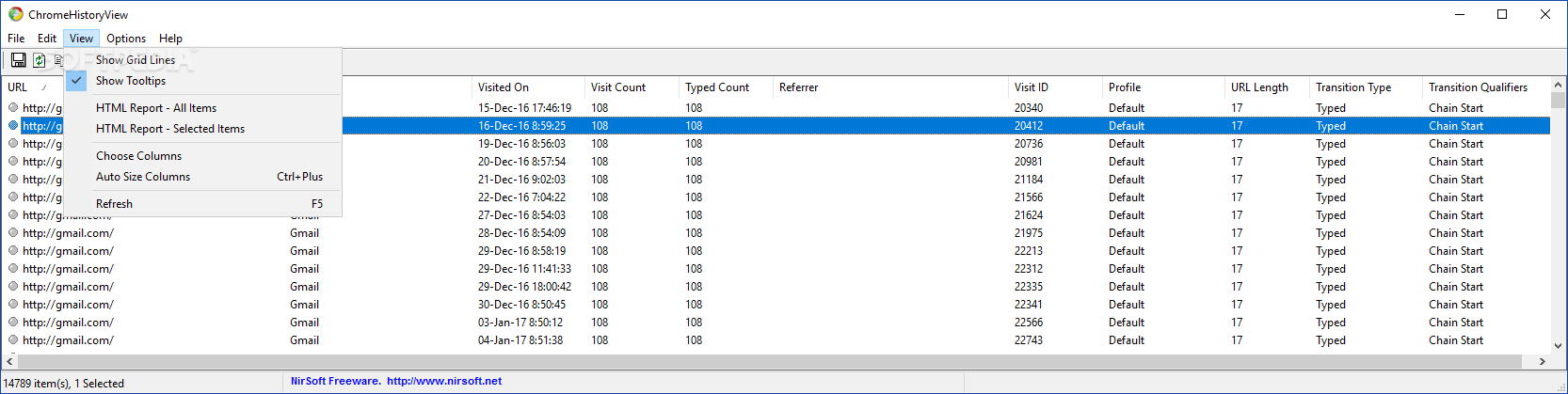Select the row visited 19-Dec-16 8:56:03
Viewport: 1568px width, 394px height.
pos(776,143)
